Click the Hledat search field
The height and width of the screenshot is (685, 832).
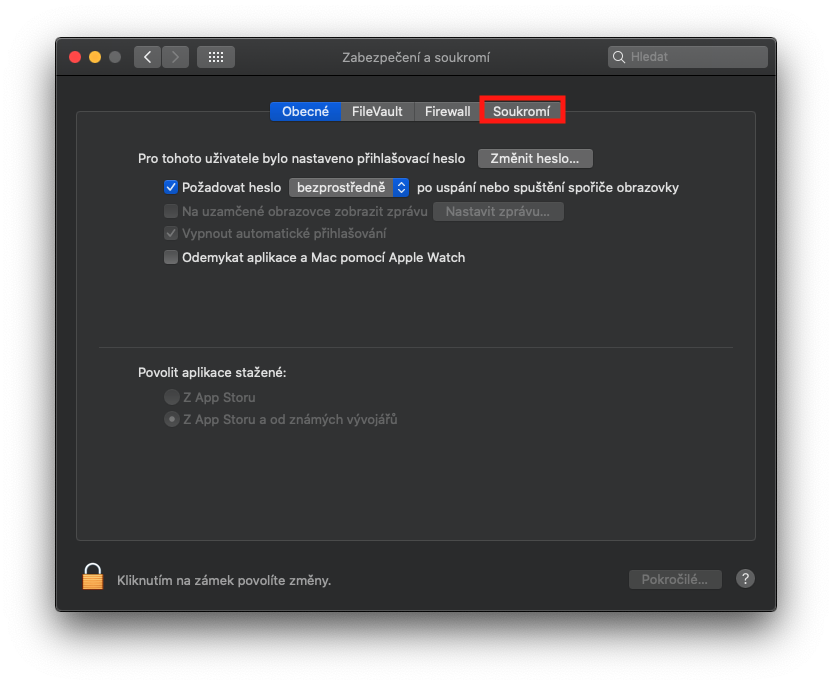point(695,57)
